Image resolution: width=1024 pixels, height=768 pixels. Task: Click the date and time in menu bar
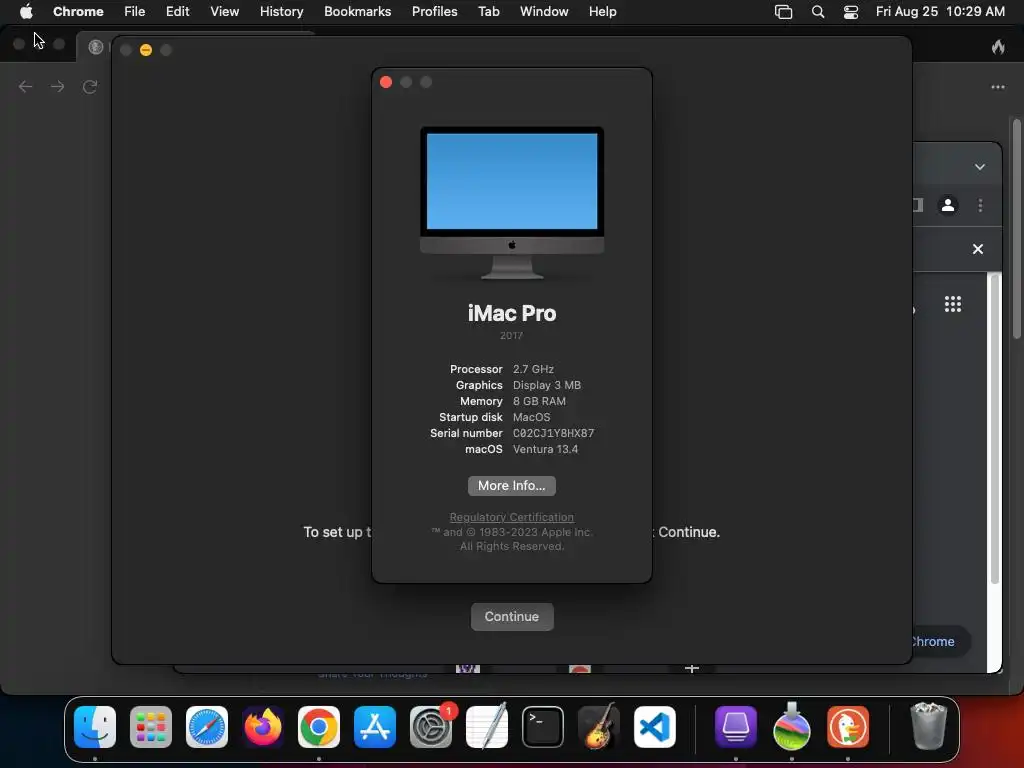pos(940,12)
